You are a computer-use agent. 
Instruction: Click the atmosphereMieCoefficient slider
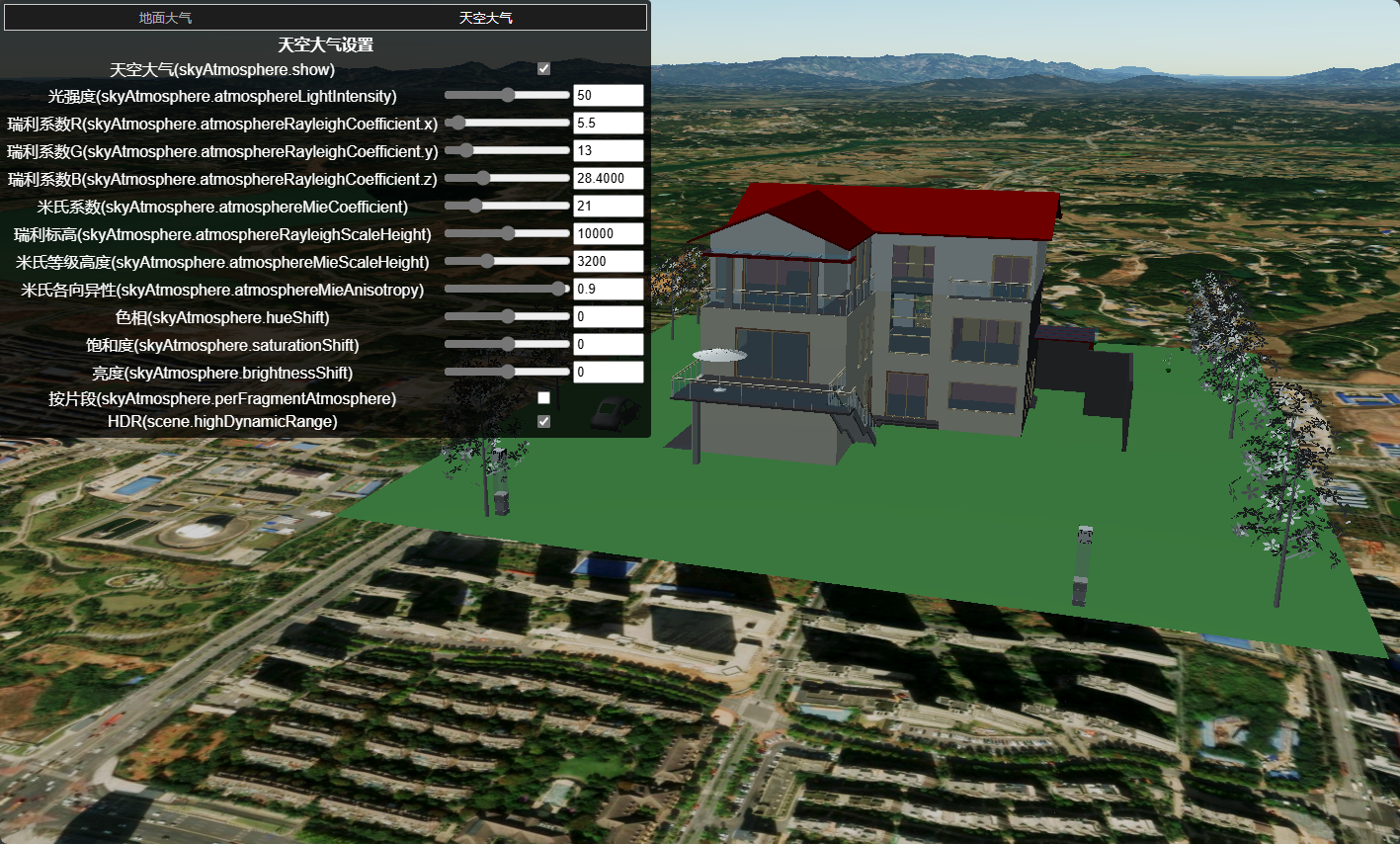[507, 206]
